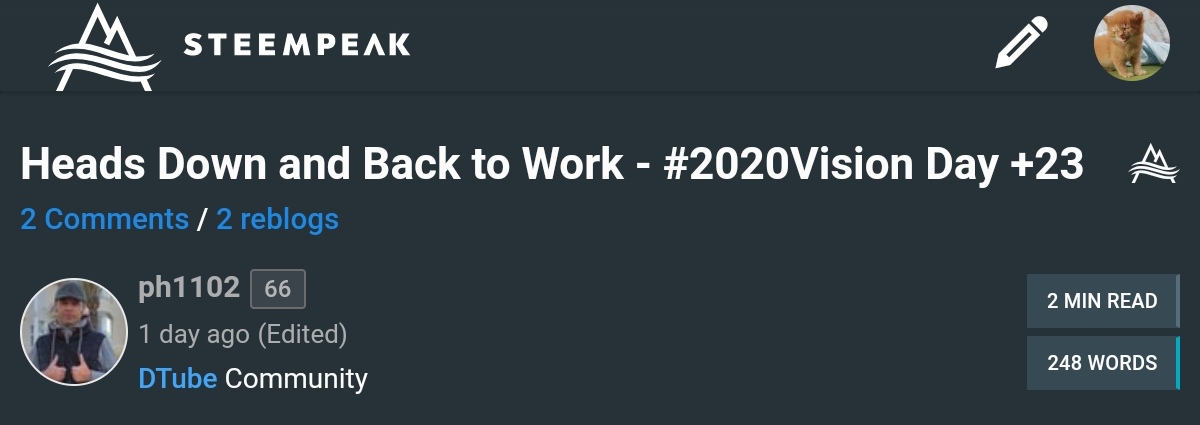Visit the DTube community link
This screenshot has height=425, width=1200.
(178, 379)
